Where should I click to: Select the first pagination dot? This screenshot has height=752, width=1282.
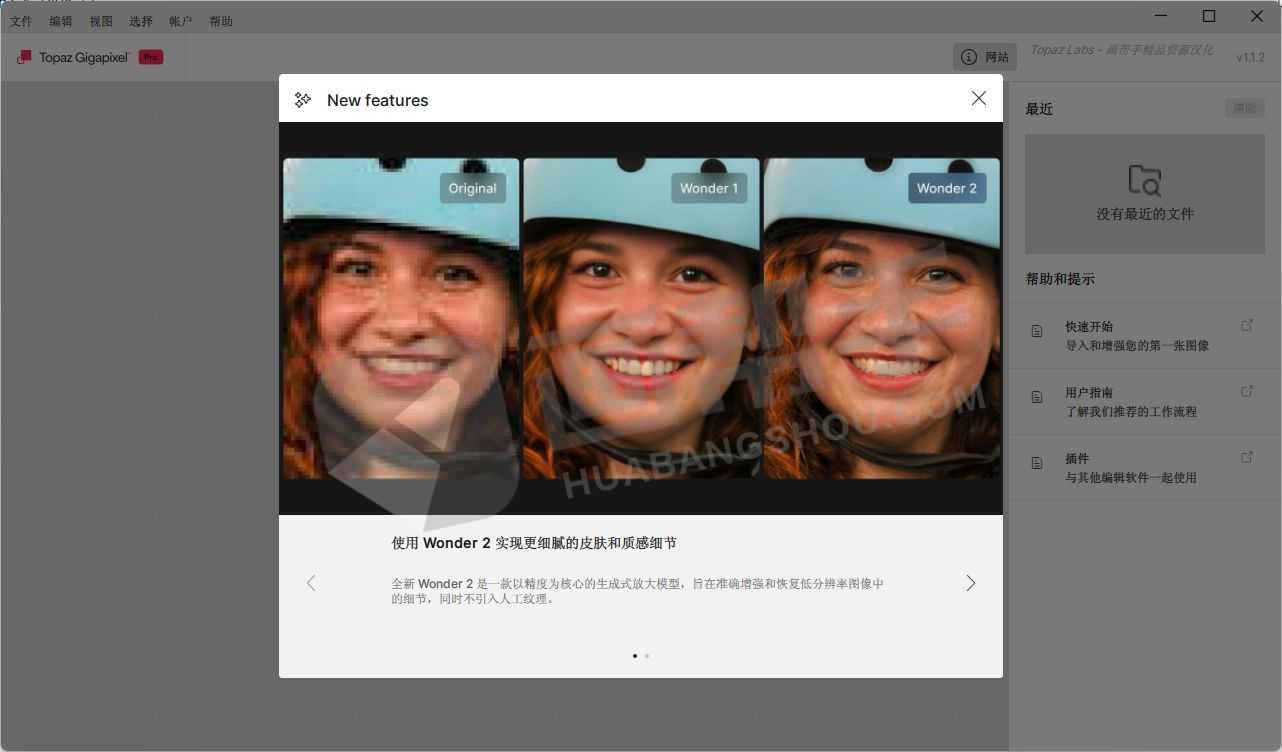pos(635,656)
